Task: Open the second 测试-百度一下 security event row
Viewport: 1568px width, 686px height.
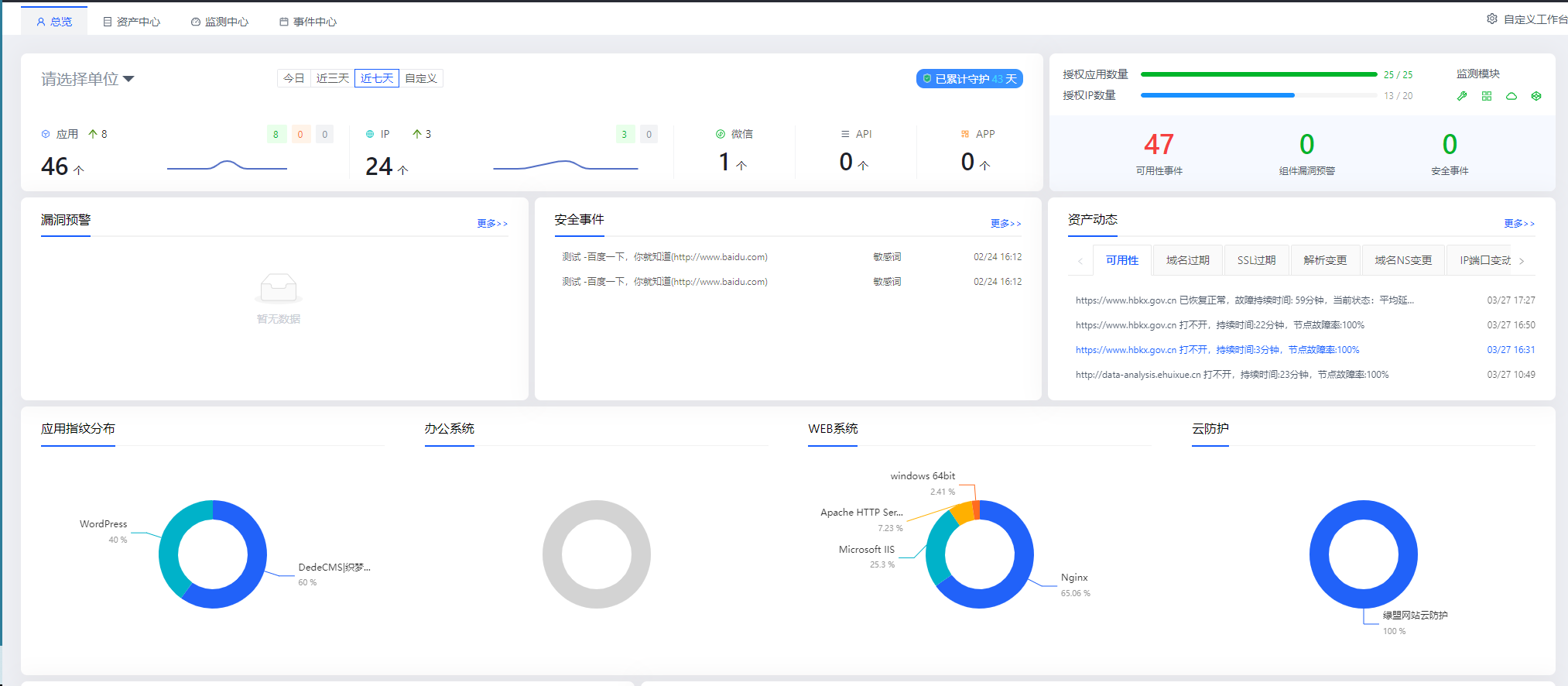Action: [x=791, y=282]
